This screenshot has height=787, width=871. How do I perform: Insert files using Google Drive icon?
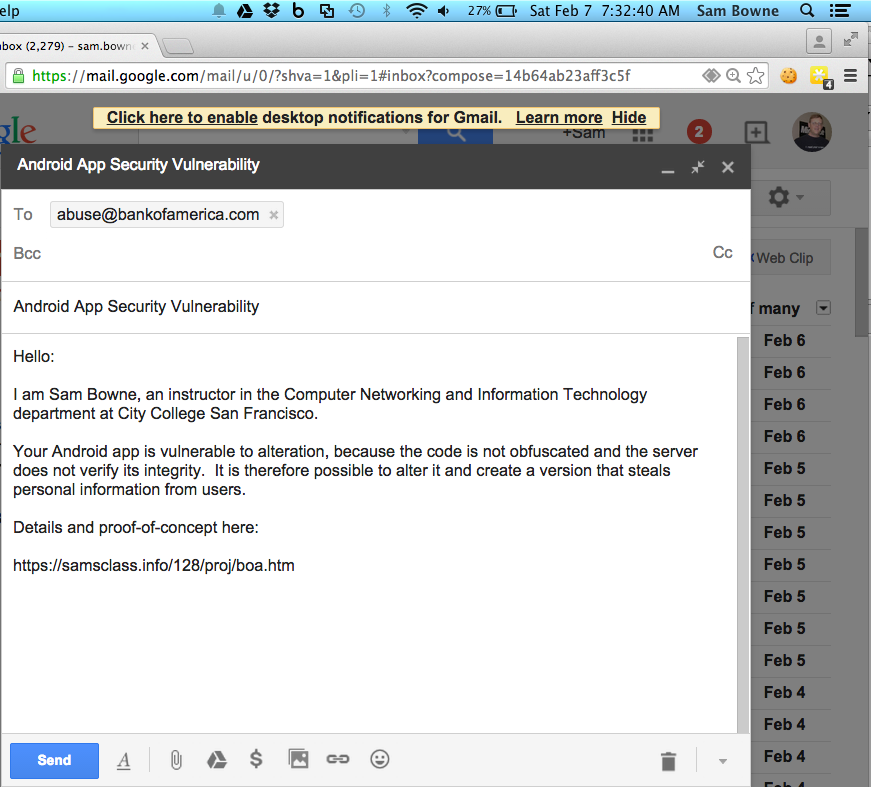point(217,760)
